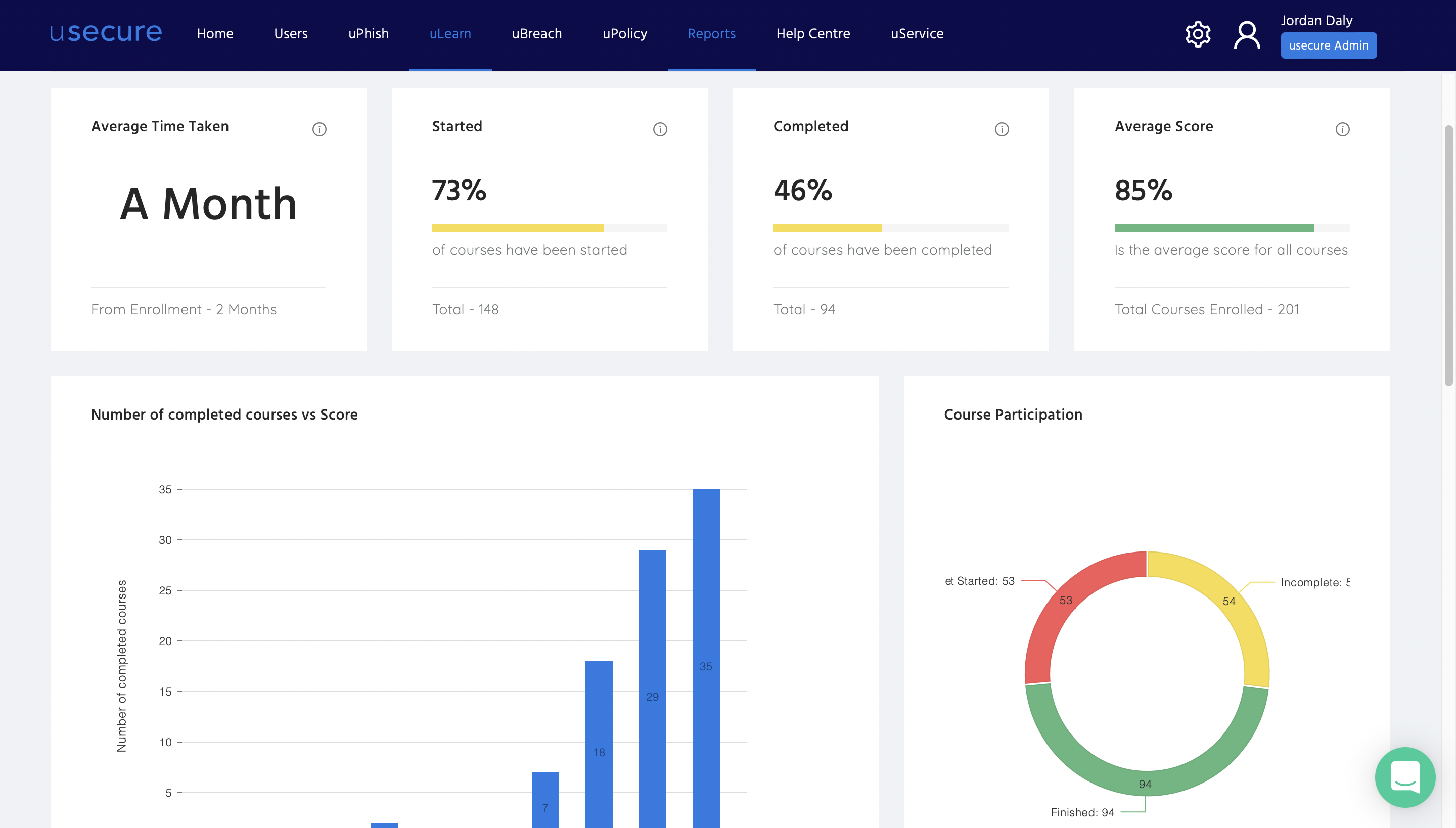Navigate to the Home tab
The image size is (1456, 828).
coord(214,33)
